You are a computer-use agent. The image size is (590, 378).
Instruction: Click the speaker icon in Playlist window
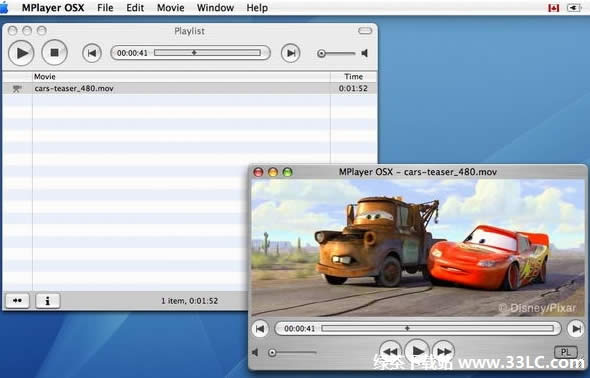(x=364, y=53)
